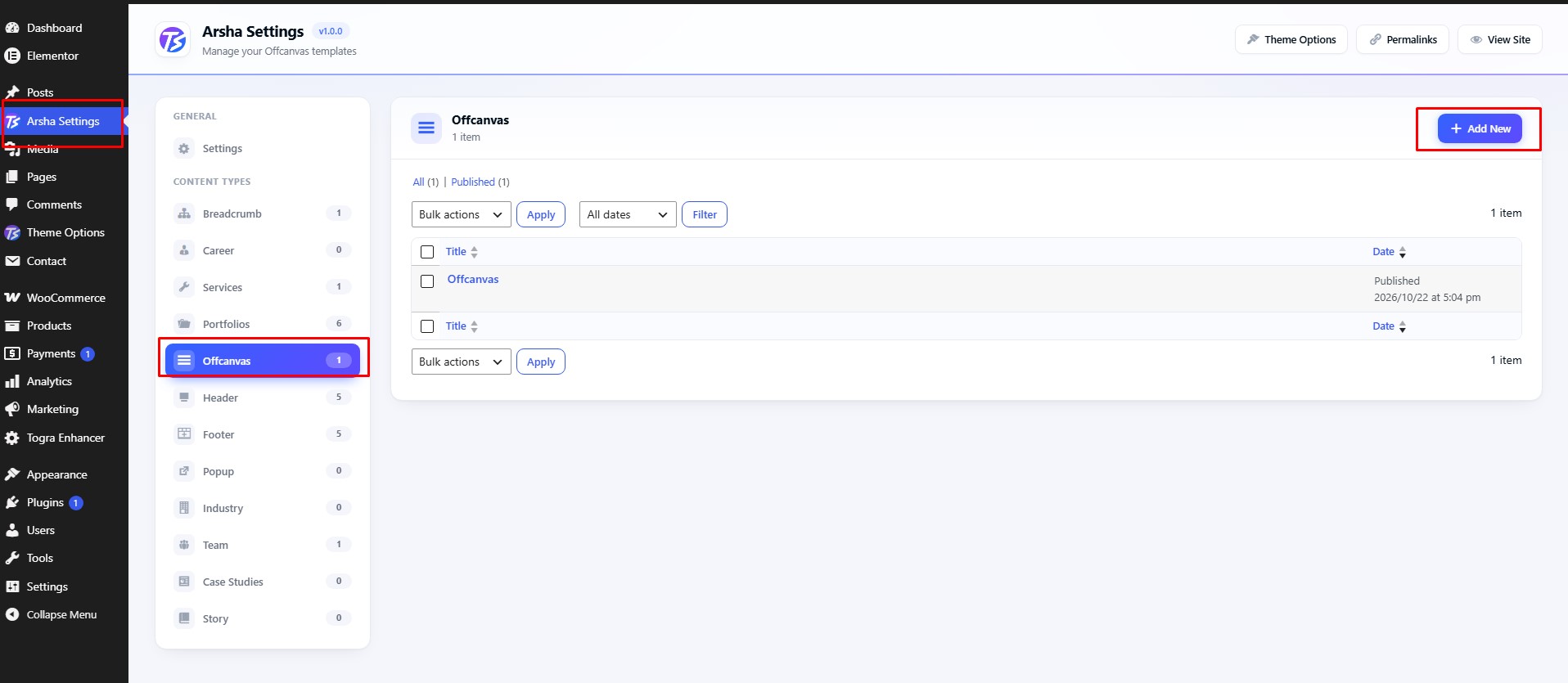Image resolution: width=1568 pixels, height=683 pixels.
Task: Click the Appearance brush icon
Action: (x=12, y=474)
